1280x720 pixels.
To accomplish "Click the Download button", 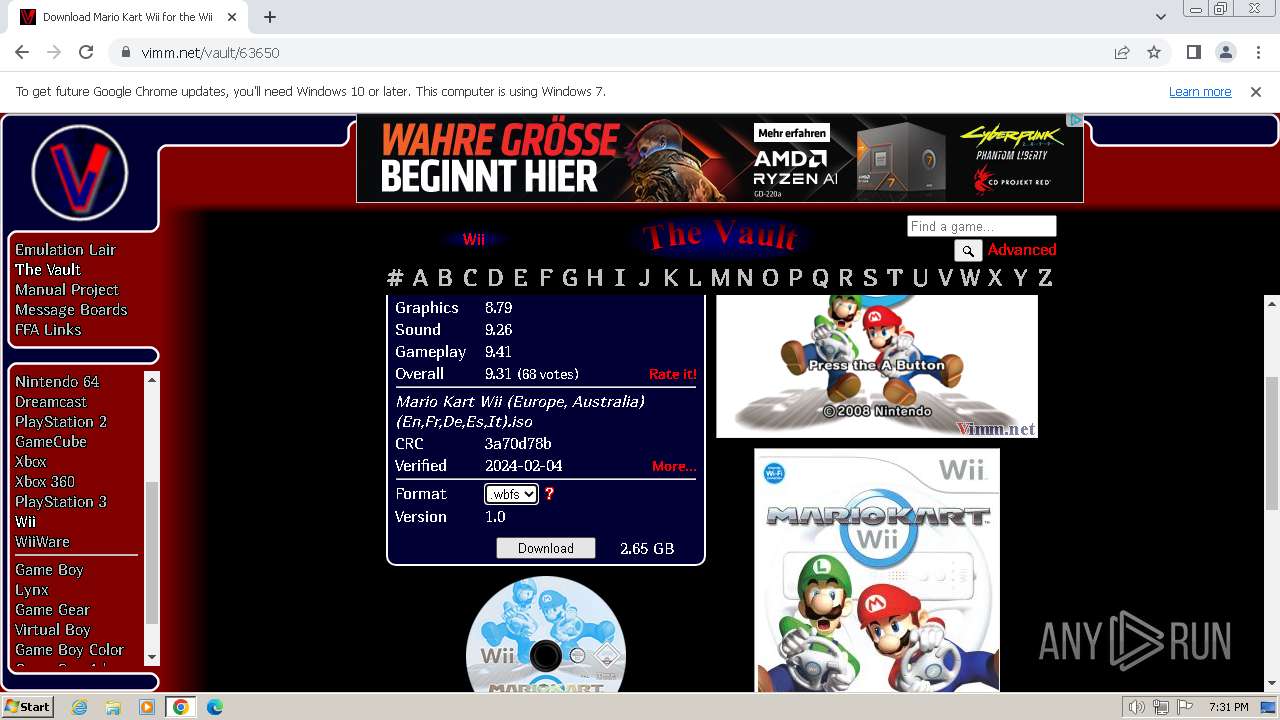I will click(x=546, y=548).
